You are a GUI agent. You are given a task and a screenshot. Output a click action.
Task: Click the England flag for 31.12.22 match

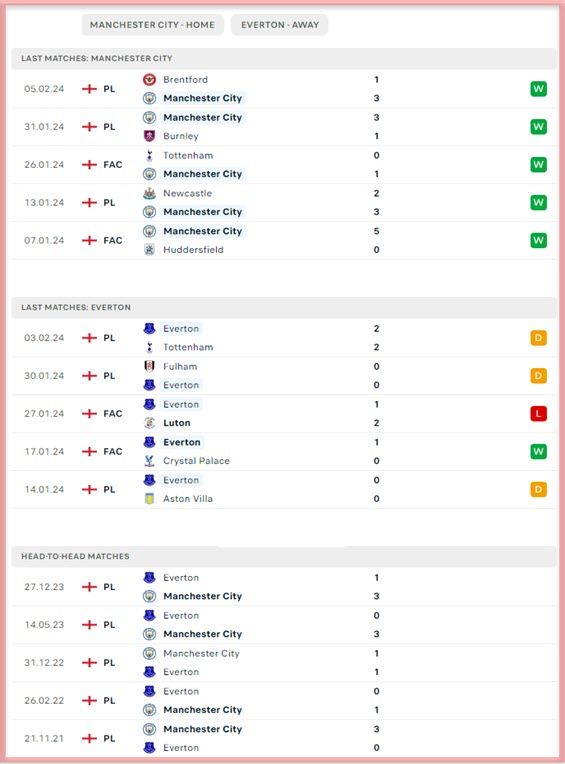pyautogui.click(x=90, y=663)
